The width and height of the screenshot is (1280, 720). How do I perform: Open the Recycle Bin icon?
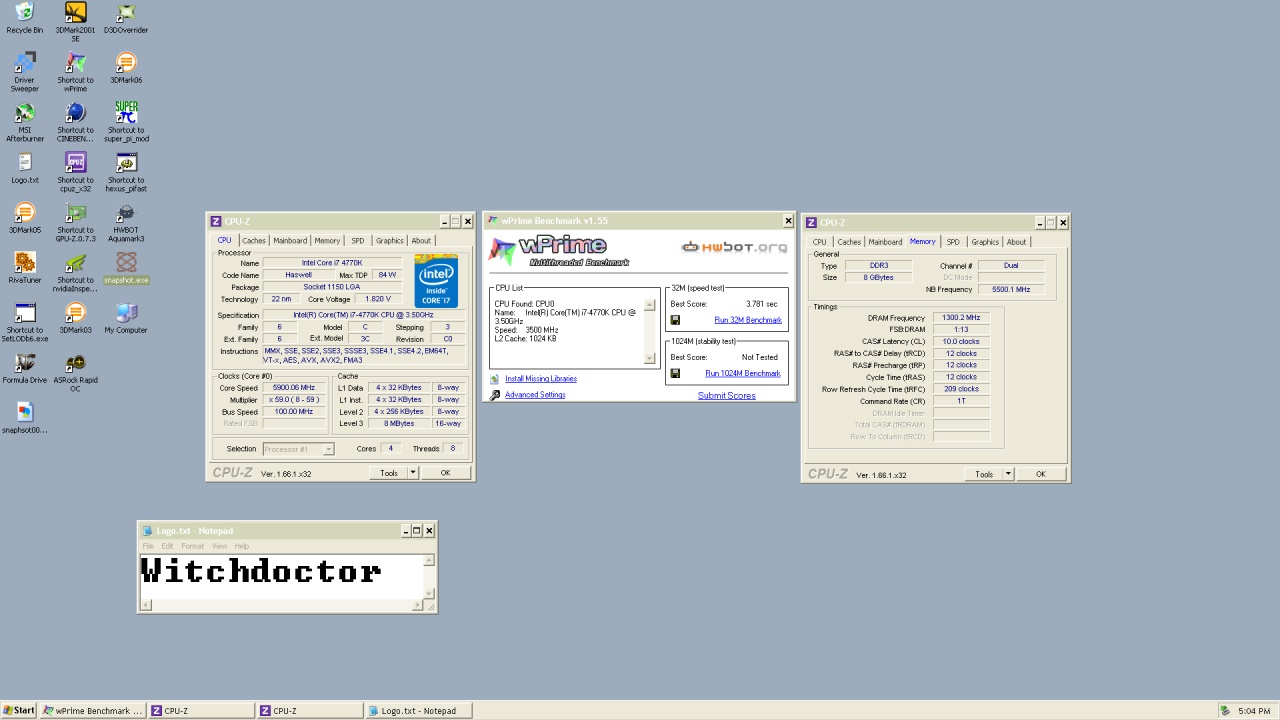click(25, 14)
